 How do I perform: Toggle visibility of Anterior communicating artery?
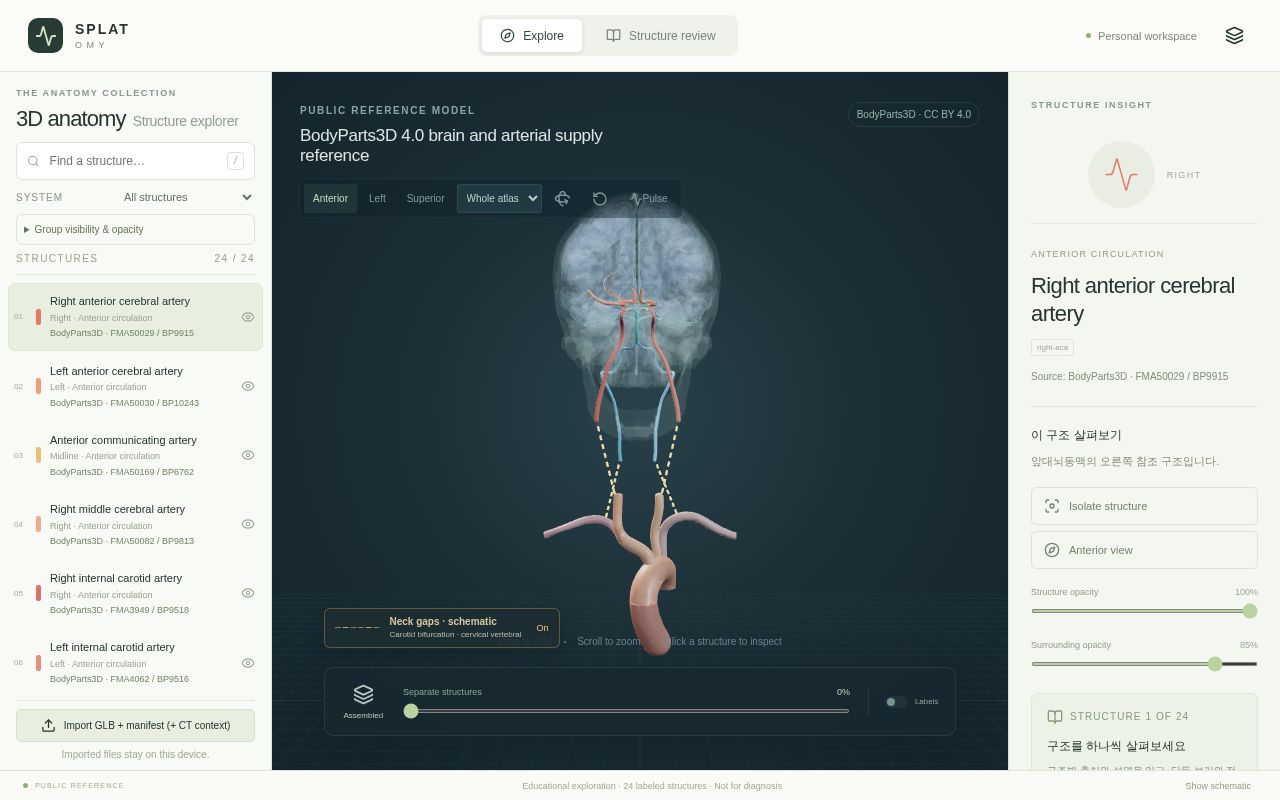(248, 455)
